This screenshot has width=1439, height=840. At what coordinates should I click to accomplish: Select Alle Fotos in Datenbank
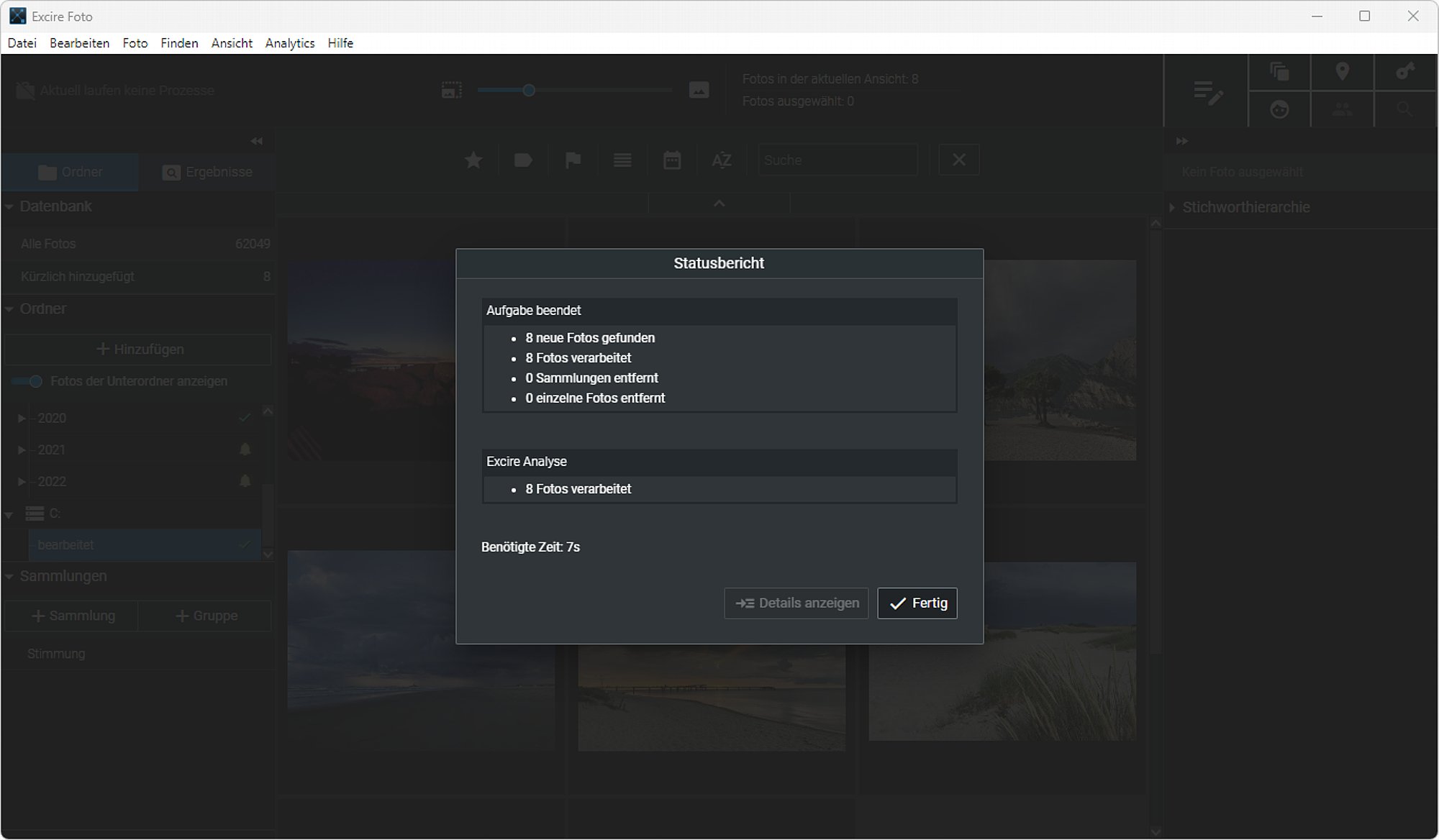click(138, 244)
